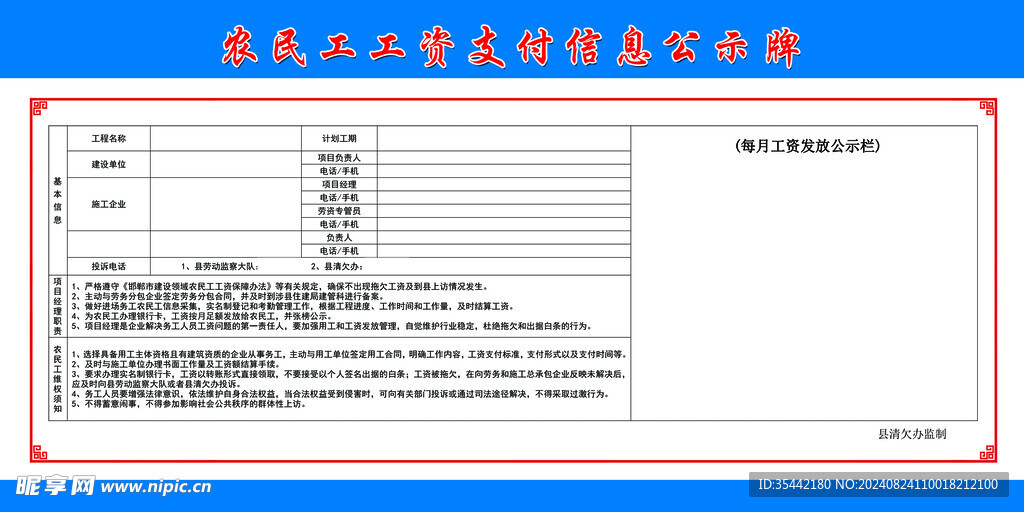Select the 施工企业 label cell
The height and width of the screenshot is (512, 1024).
point(108,204)
